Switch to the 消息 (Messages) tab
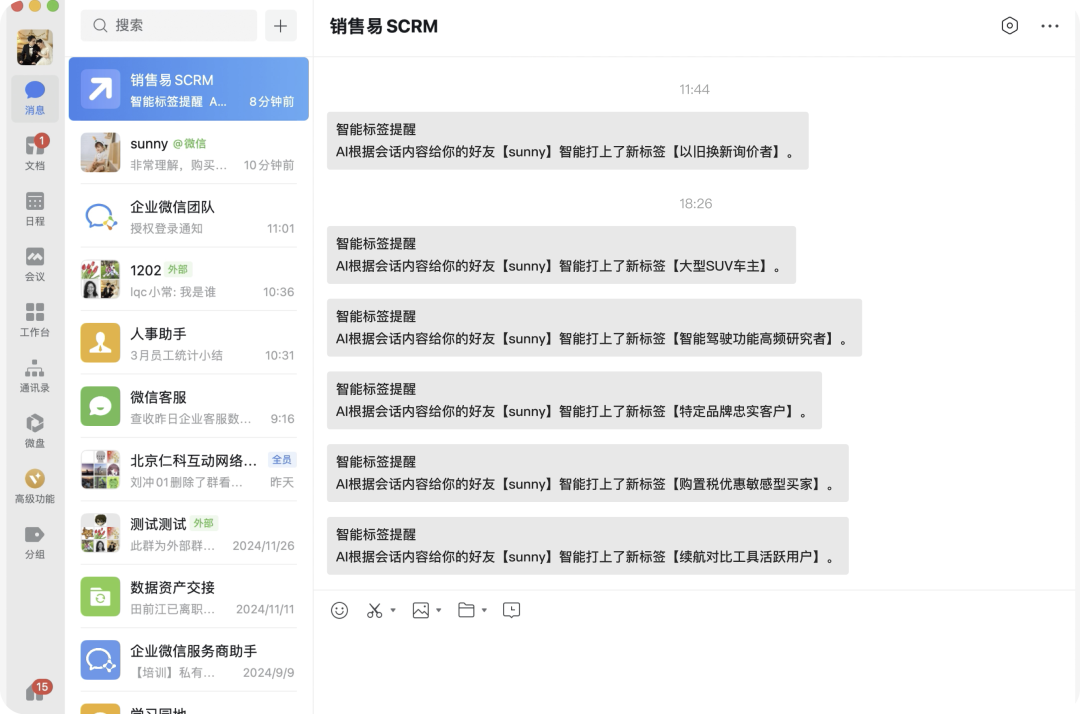 [x=35, y=98]
